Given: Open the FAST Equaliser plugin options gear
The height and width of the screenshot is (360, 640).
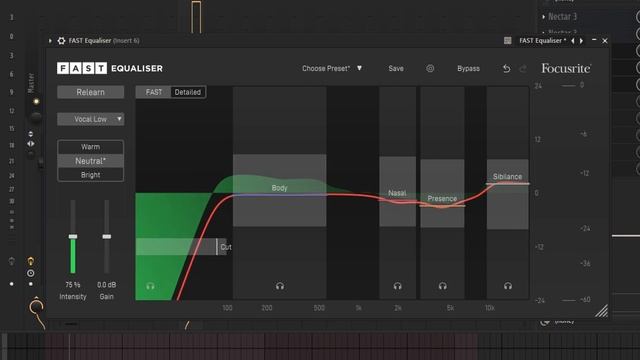Looking at the screenshot, I should (61, 40).
